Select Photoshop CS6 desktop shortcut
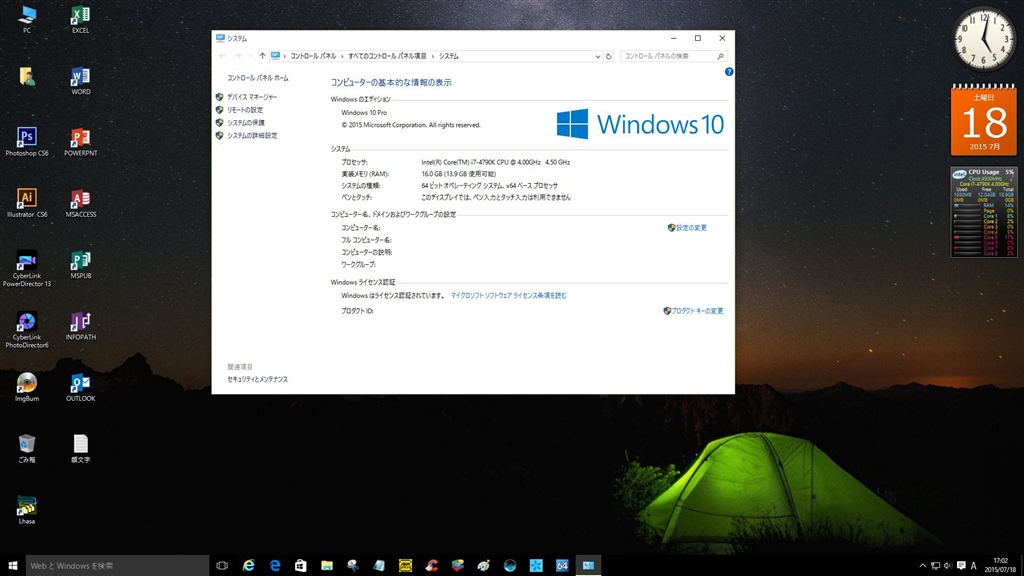The height and width of the screenshot is (576, 1024). pos(27,142)
